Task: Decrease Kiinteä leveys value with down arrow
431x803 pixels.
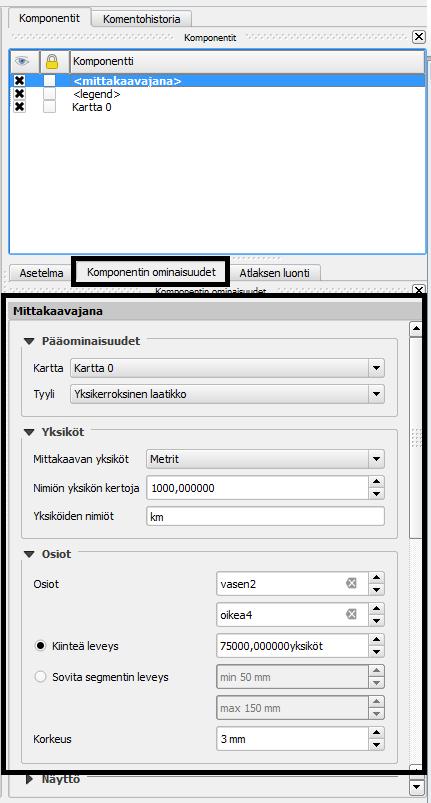Action: click(376, 653)
